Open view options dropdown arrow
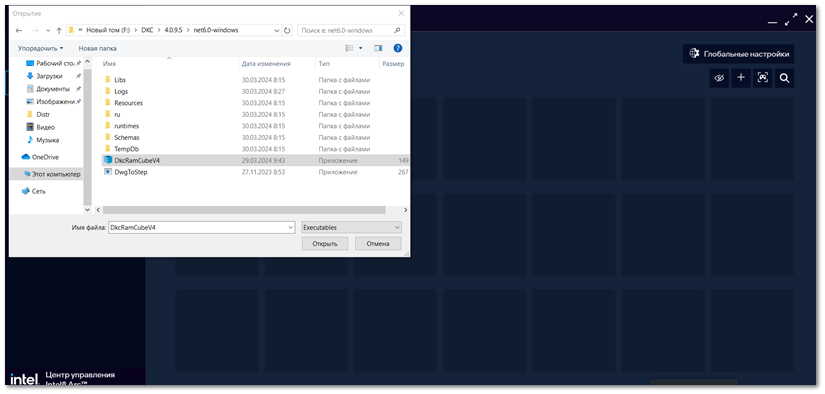This screenshot has height=394, width=825. point(360,48)
